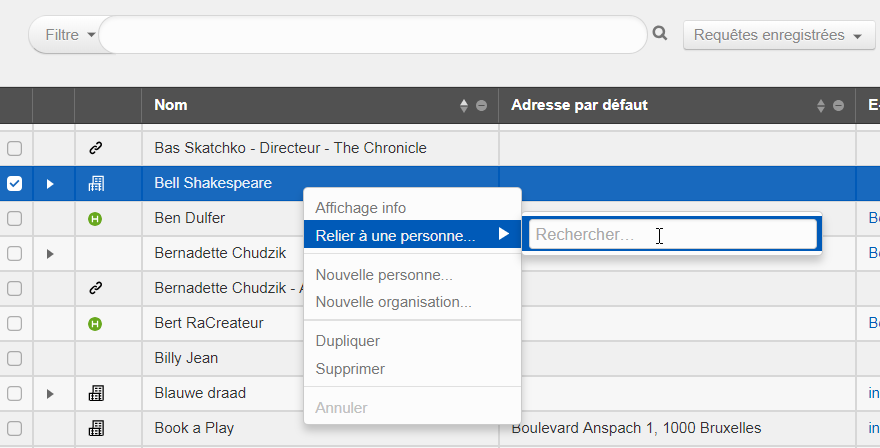Select Nouvelle organisation... in context menu
The height and width of the screenshot is (448, 880).
pos(393,302)
